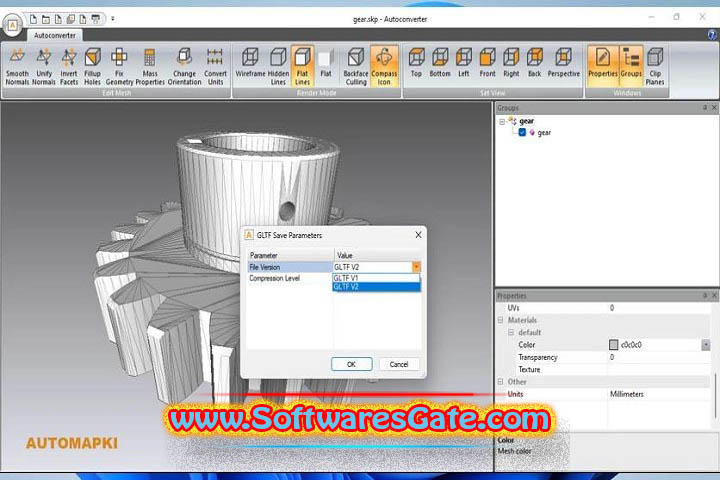Viewport: 720px width, 480px height.
Task: Click the UVs property row
Action: click(604, 308)
